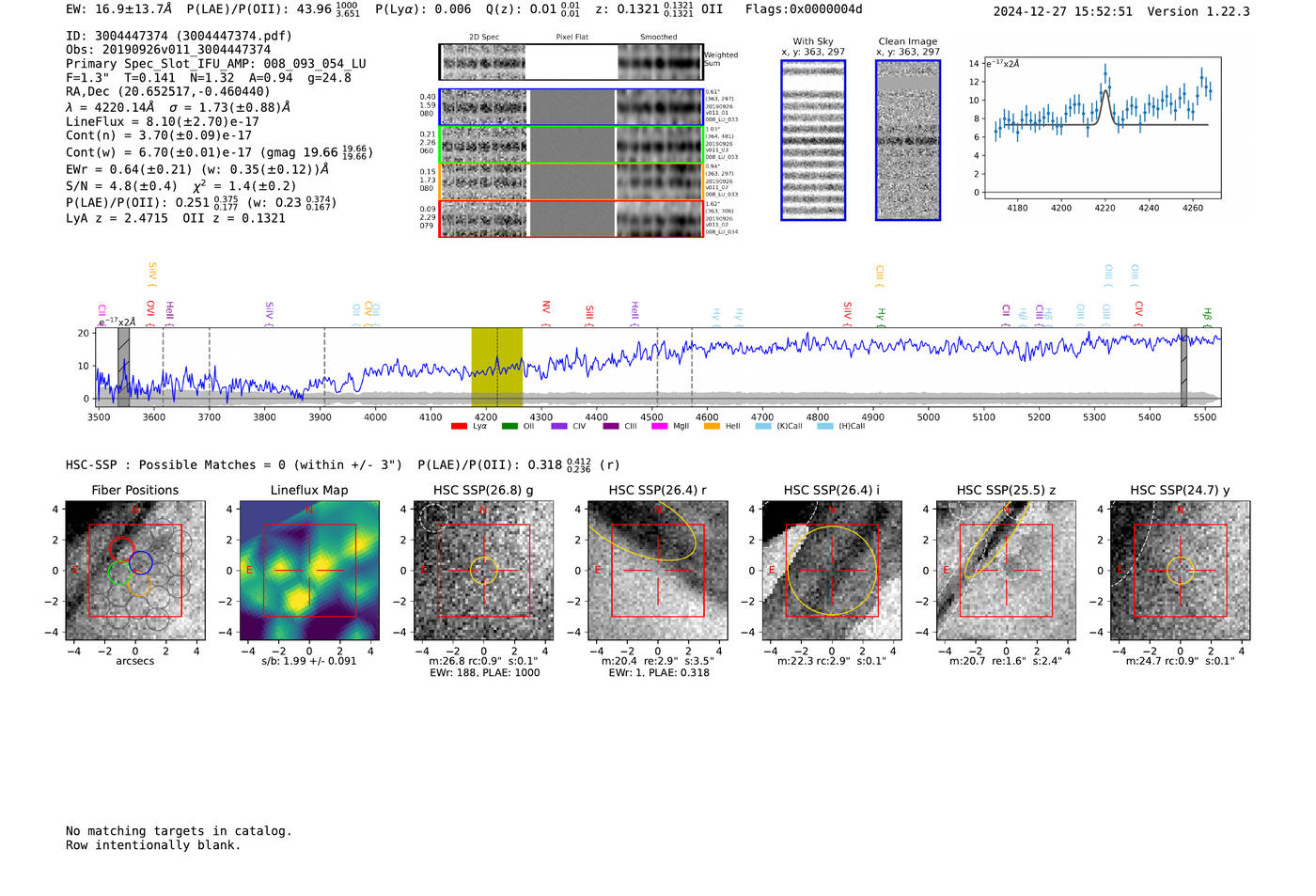Click the hatched gray band near 5460
1316x896 pixels.
click(x=1184, y=367)
